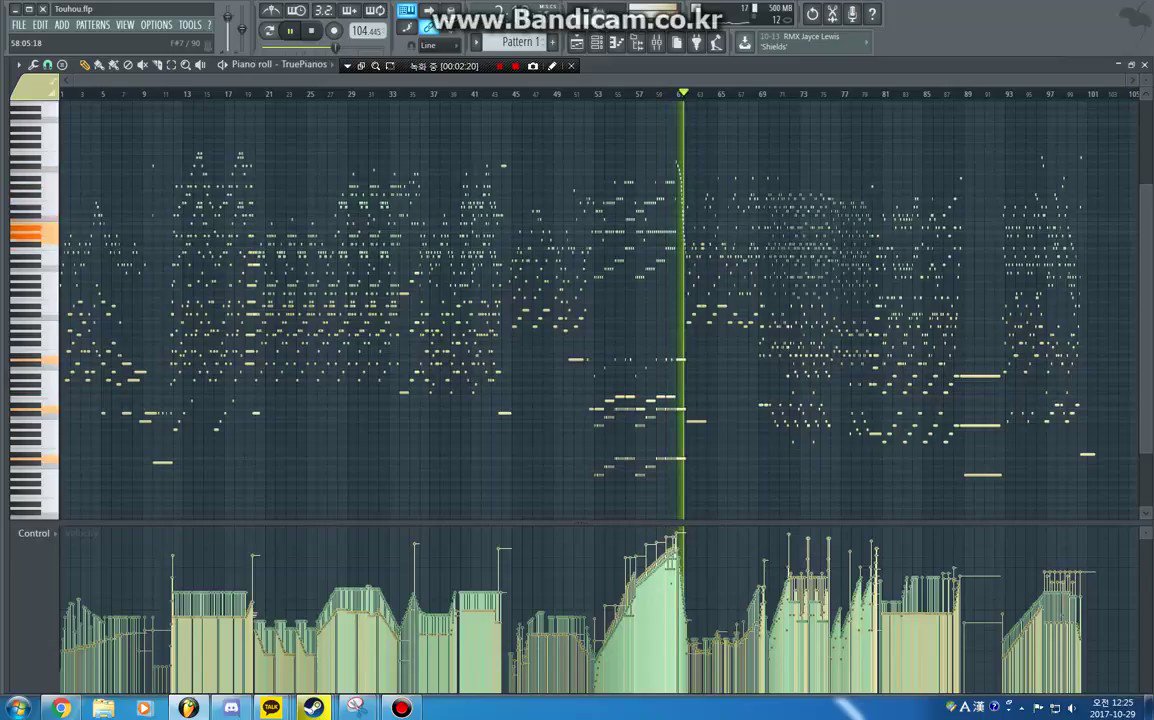This screenshot has width=1154, height=720.
Task: Toggle the 3.2 countdown before recording
Action: tap(323, 10)
